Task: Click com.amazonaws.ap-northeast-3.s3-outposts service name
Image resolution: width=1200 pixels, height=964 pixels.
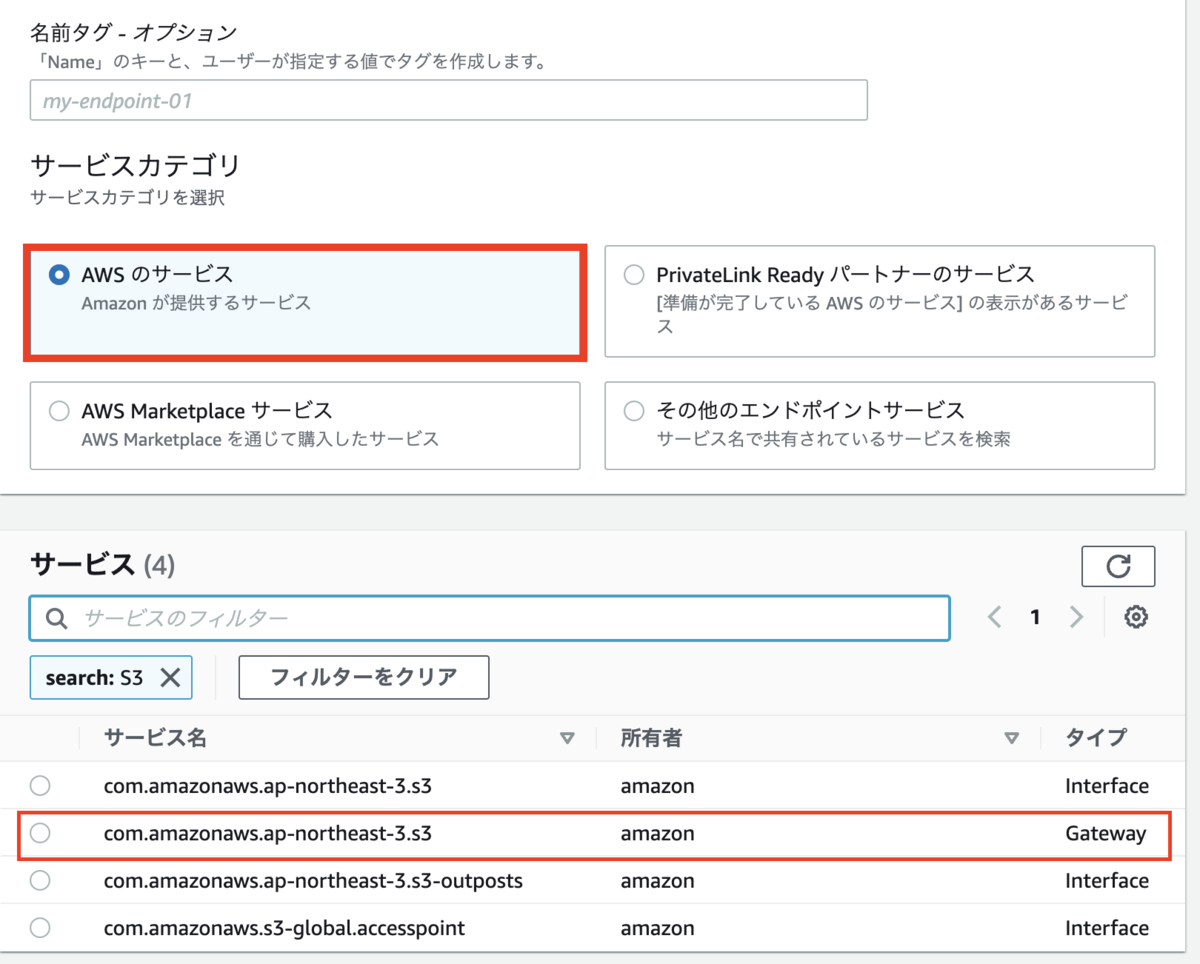Action: pyautogui.click(x=313, y=881)
